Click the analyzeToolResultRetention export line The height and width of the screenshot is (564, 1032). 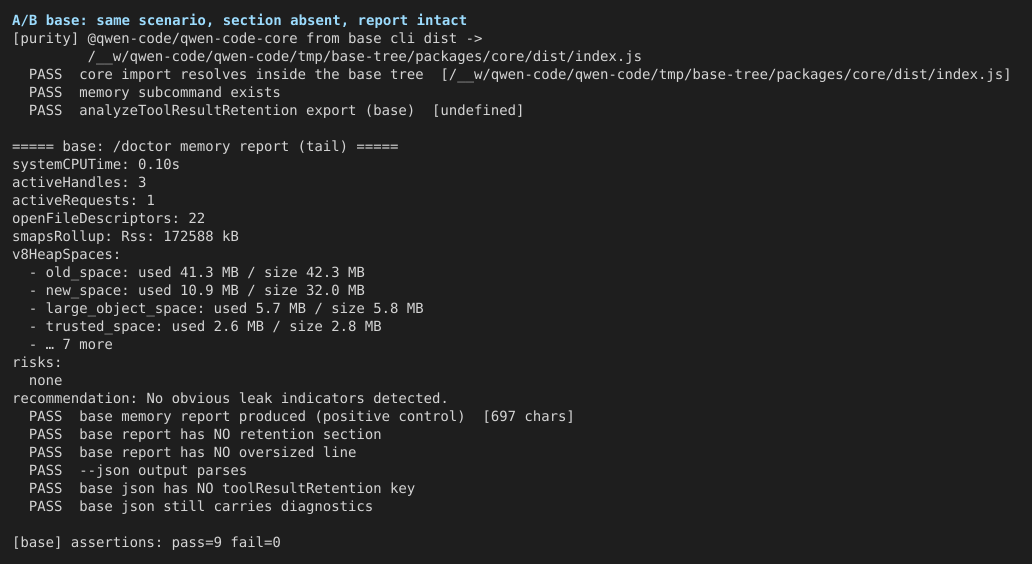point(276,111)
